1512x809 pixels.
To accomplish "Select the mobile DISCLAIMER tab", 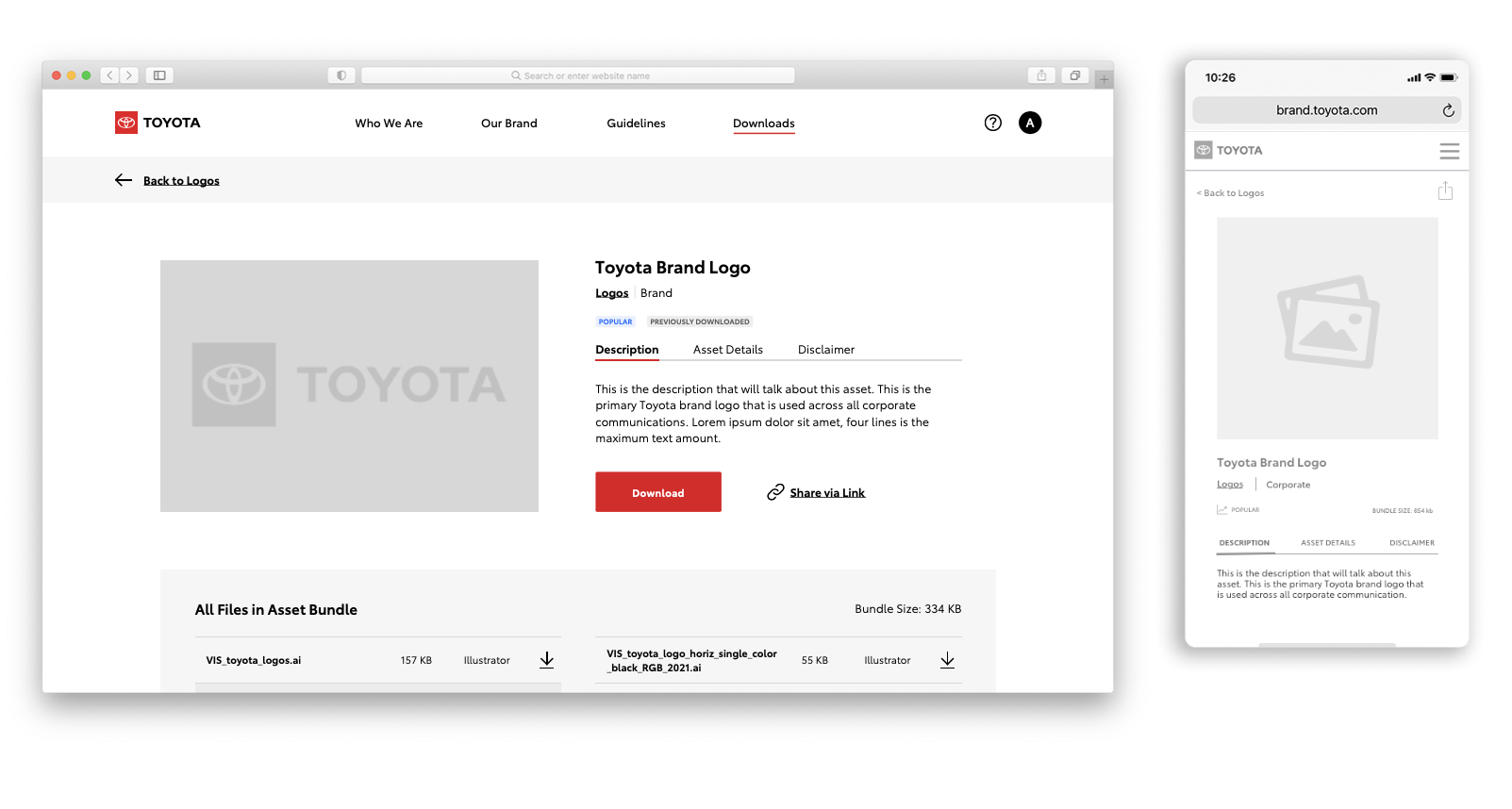I will coord(1412,543).
